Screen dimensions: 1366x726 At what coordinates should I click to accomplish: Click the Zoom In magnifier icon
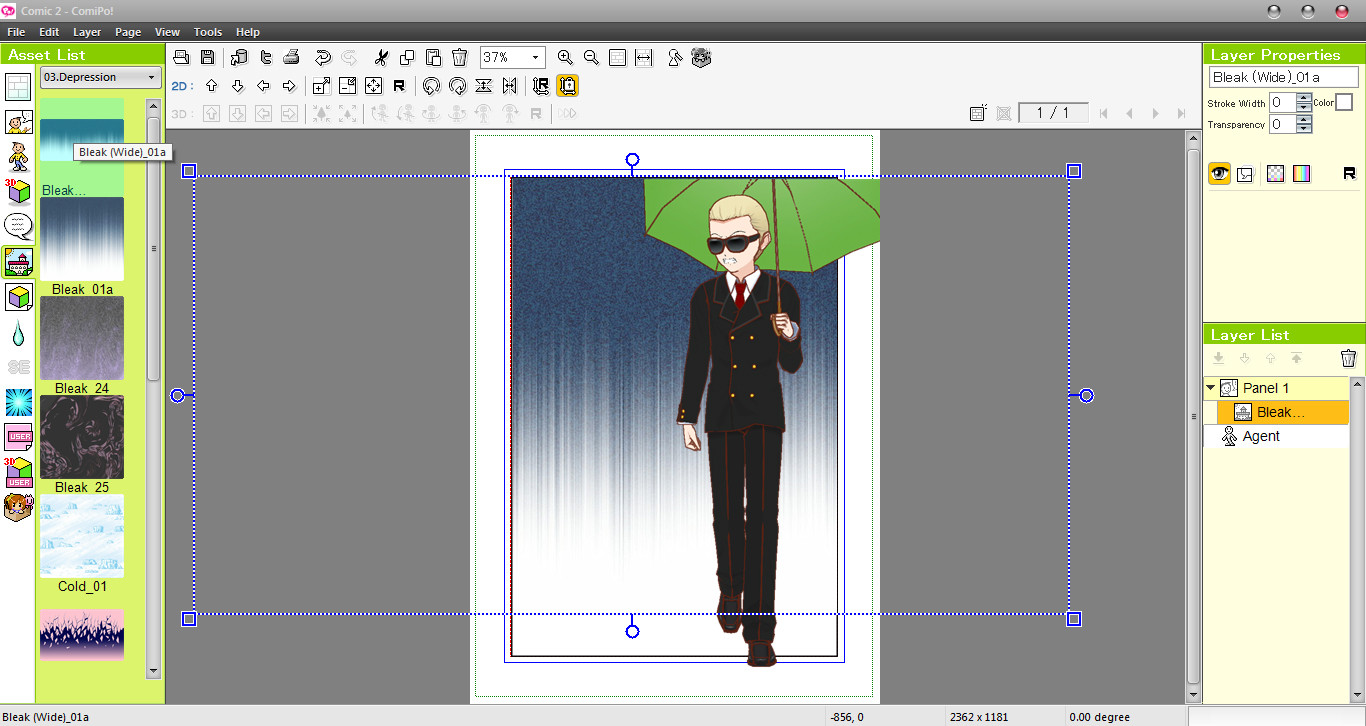tap(566, 57)
